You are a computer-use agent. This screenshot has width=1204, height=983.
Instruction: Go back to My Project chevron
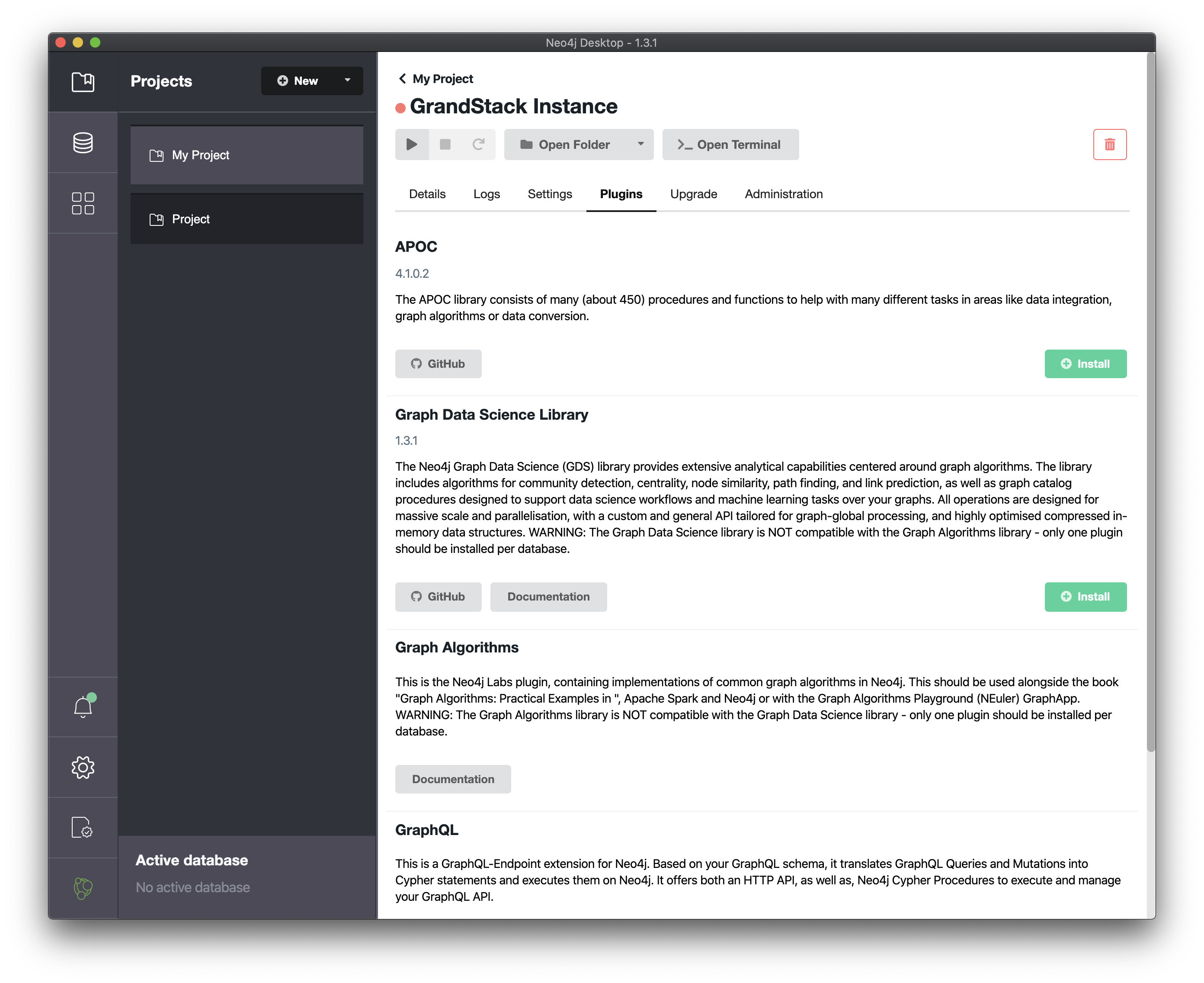pyautogui.click(x=402, y=79)
